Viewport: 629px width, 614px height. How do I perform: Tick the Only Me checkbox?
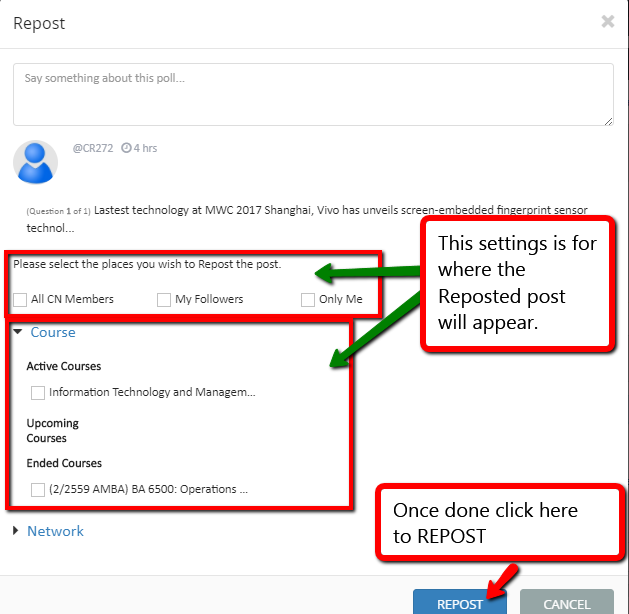tap(308, 300)
